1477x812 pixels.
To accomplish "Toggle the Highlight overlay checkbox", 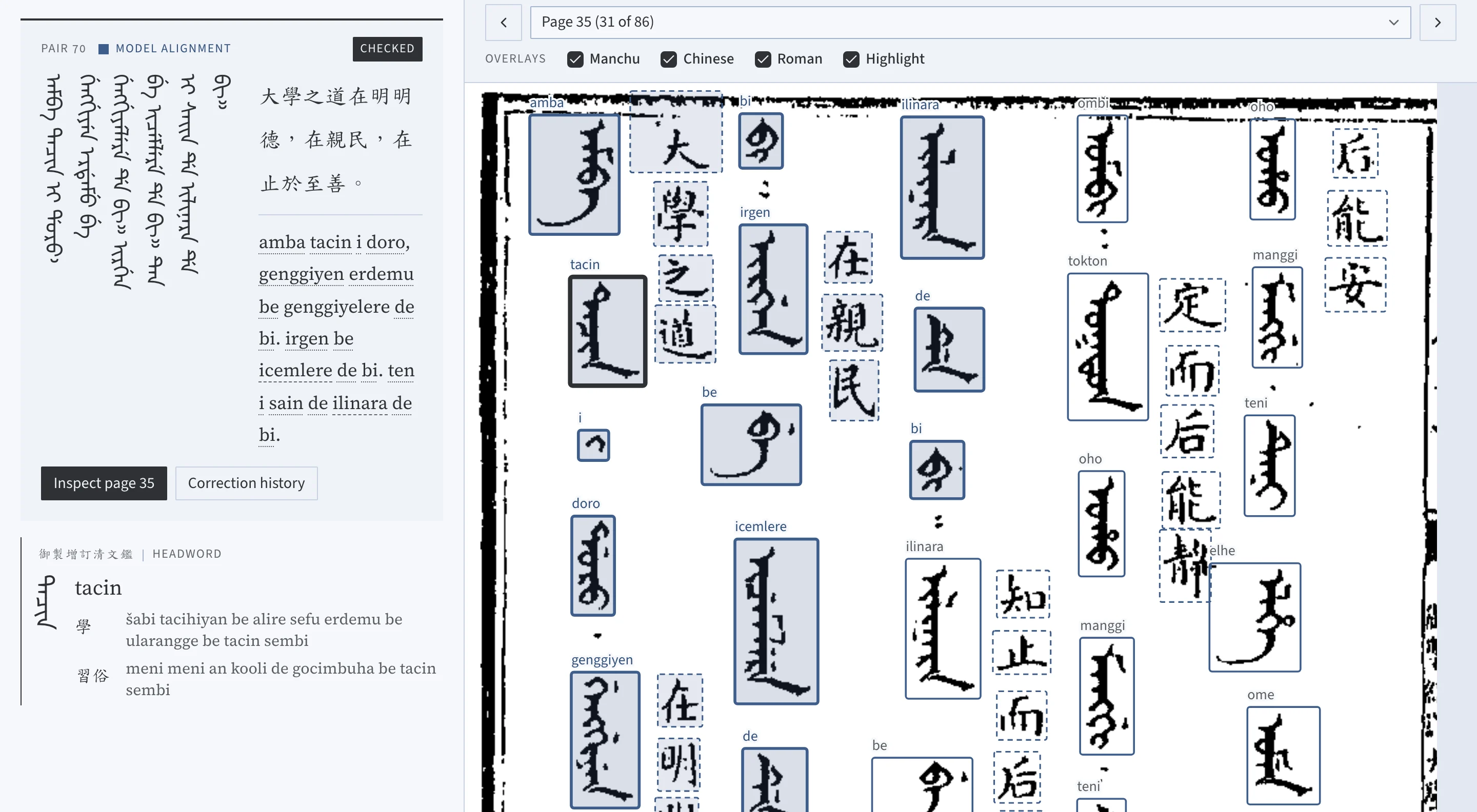I will 851,59.
